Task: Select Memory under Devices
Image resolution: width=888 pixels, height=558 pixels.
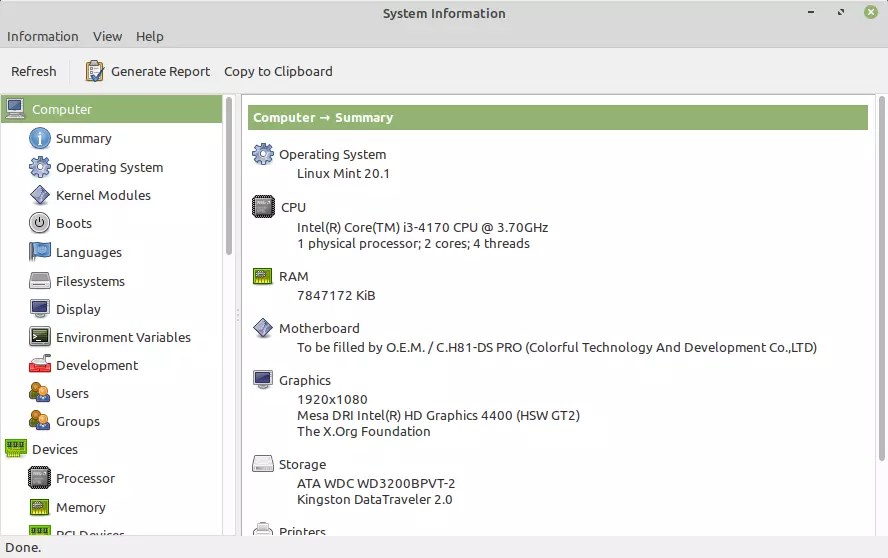Action: point(80,507)
